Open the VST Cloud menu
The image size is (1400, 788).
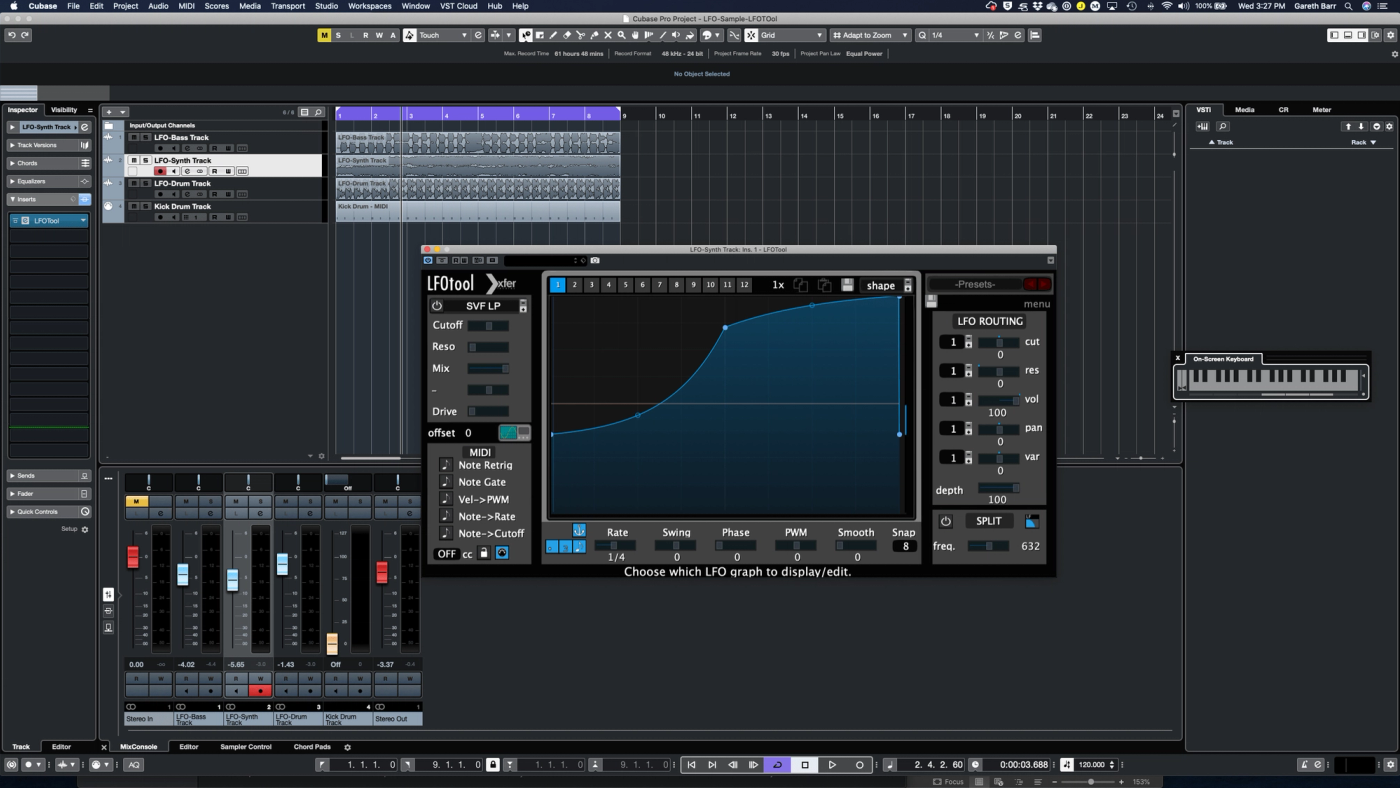459,6
